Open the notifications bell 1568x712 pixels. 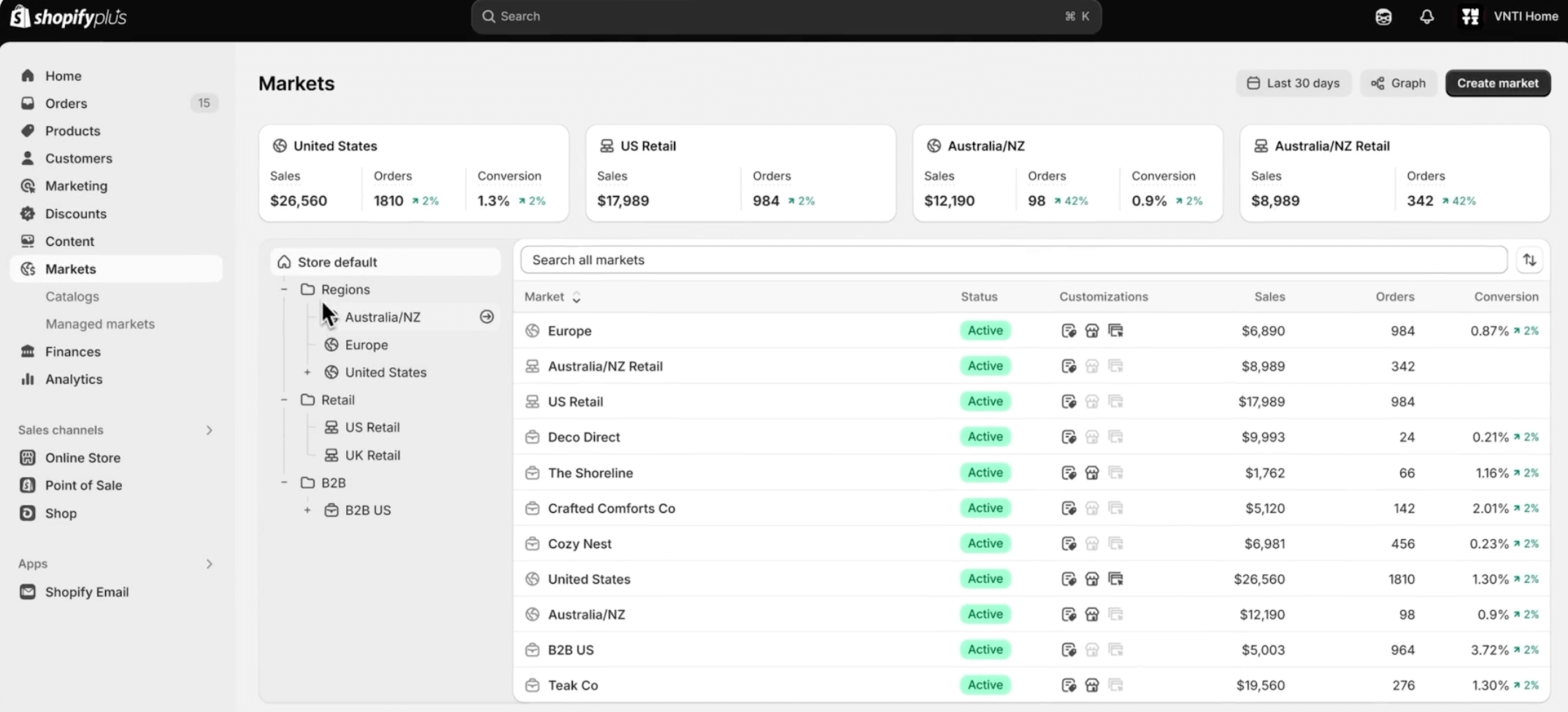(1426, 17)
